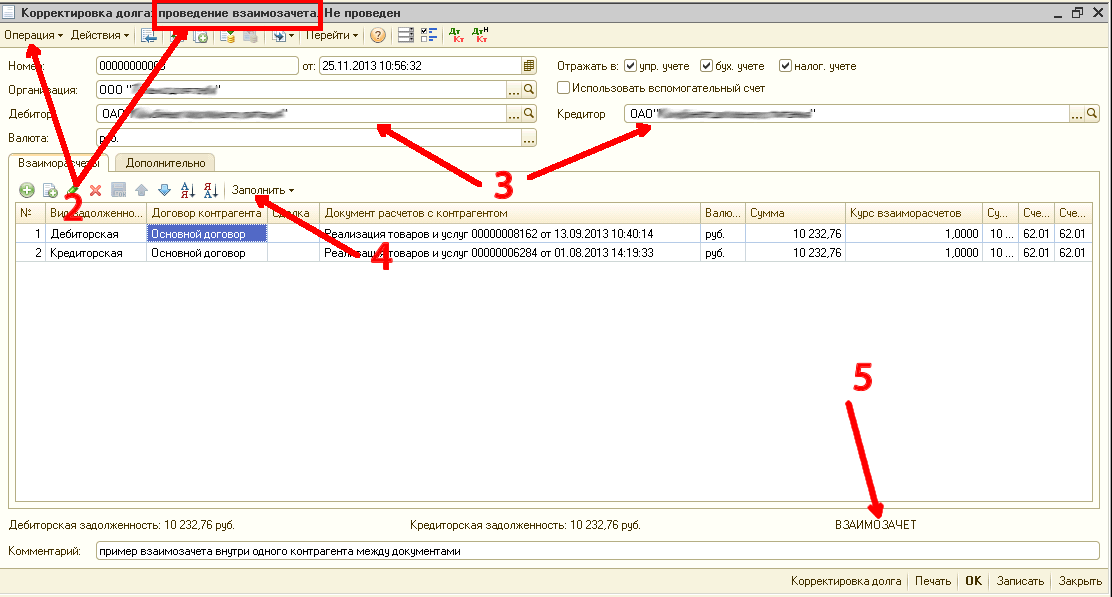
Task: Click the Печать button
Action: pos(933,581)
